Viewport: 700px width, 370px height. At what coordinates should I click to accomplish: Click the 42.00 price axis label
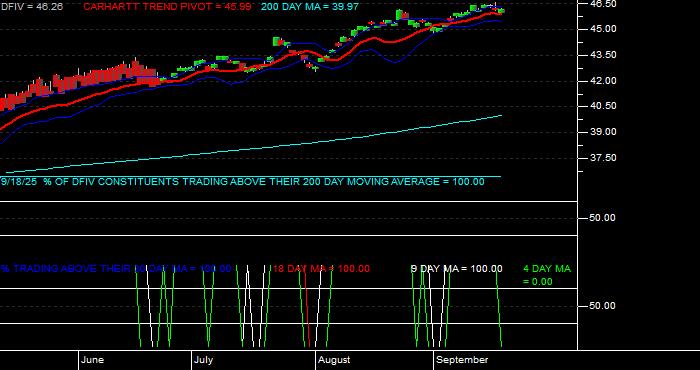[604, 81]
